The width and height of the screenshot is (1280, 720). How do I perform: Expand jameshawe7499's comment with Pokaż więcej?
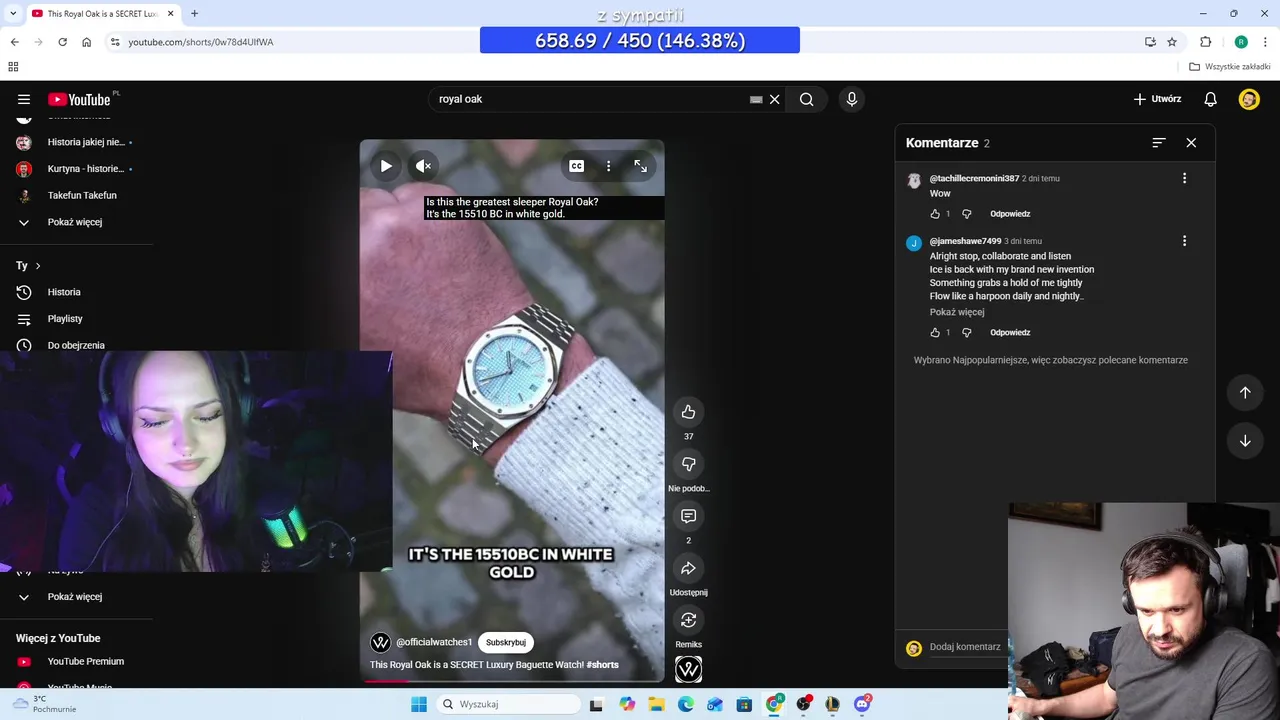tap(957, 312)
